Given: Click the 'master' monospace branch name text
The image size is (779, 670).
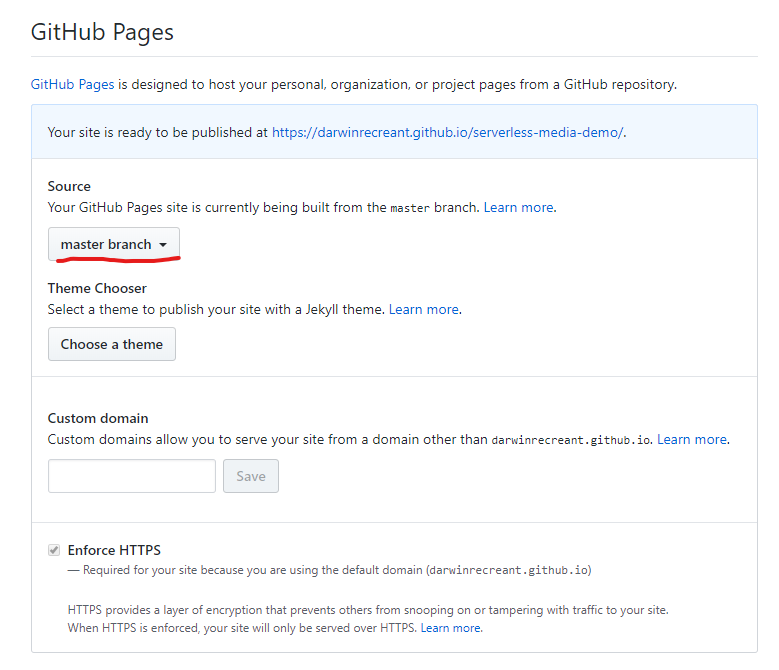Looking at the screenshot, I should click(x=410, y=208).
